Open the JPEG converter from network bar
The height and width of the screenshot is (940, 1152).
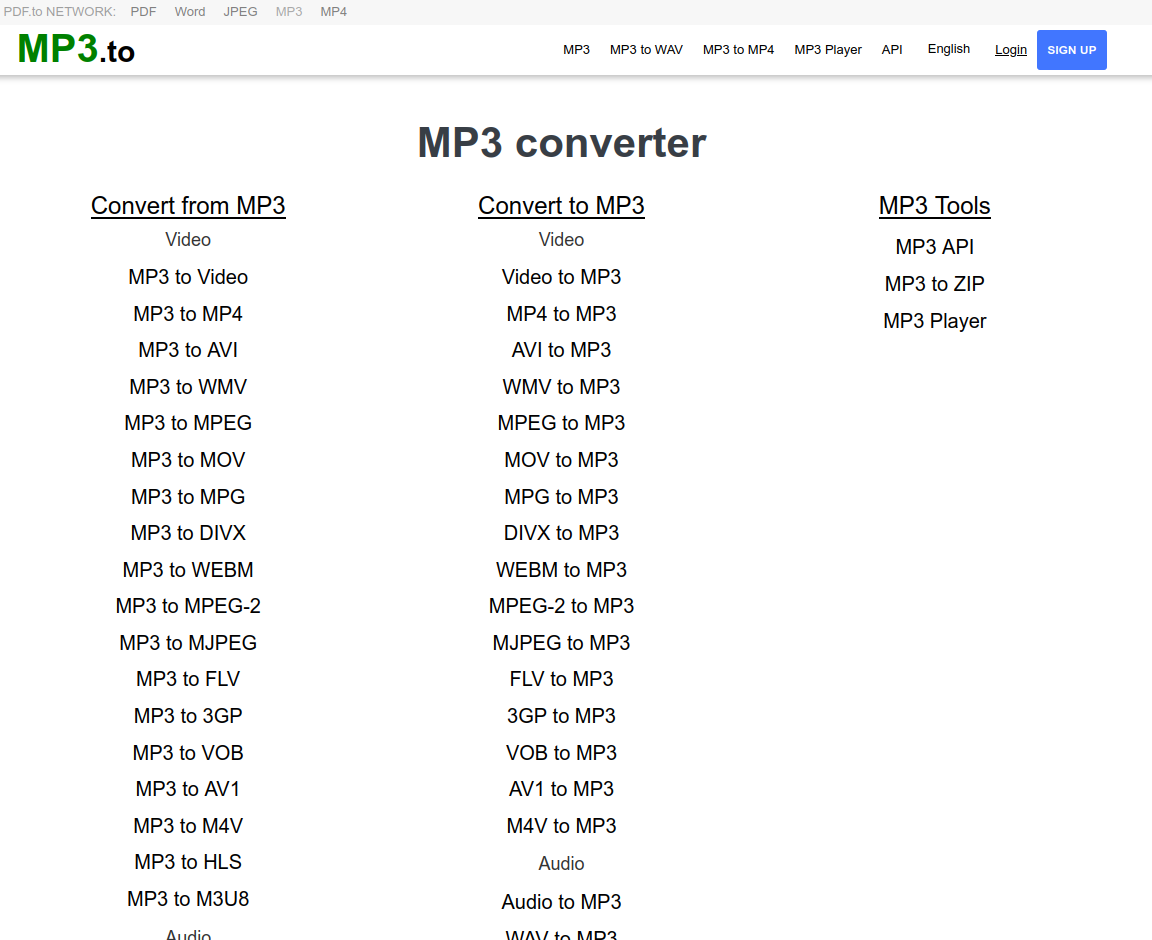coord(240,12)
